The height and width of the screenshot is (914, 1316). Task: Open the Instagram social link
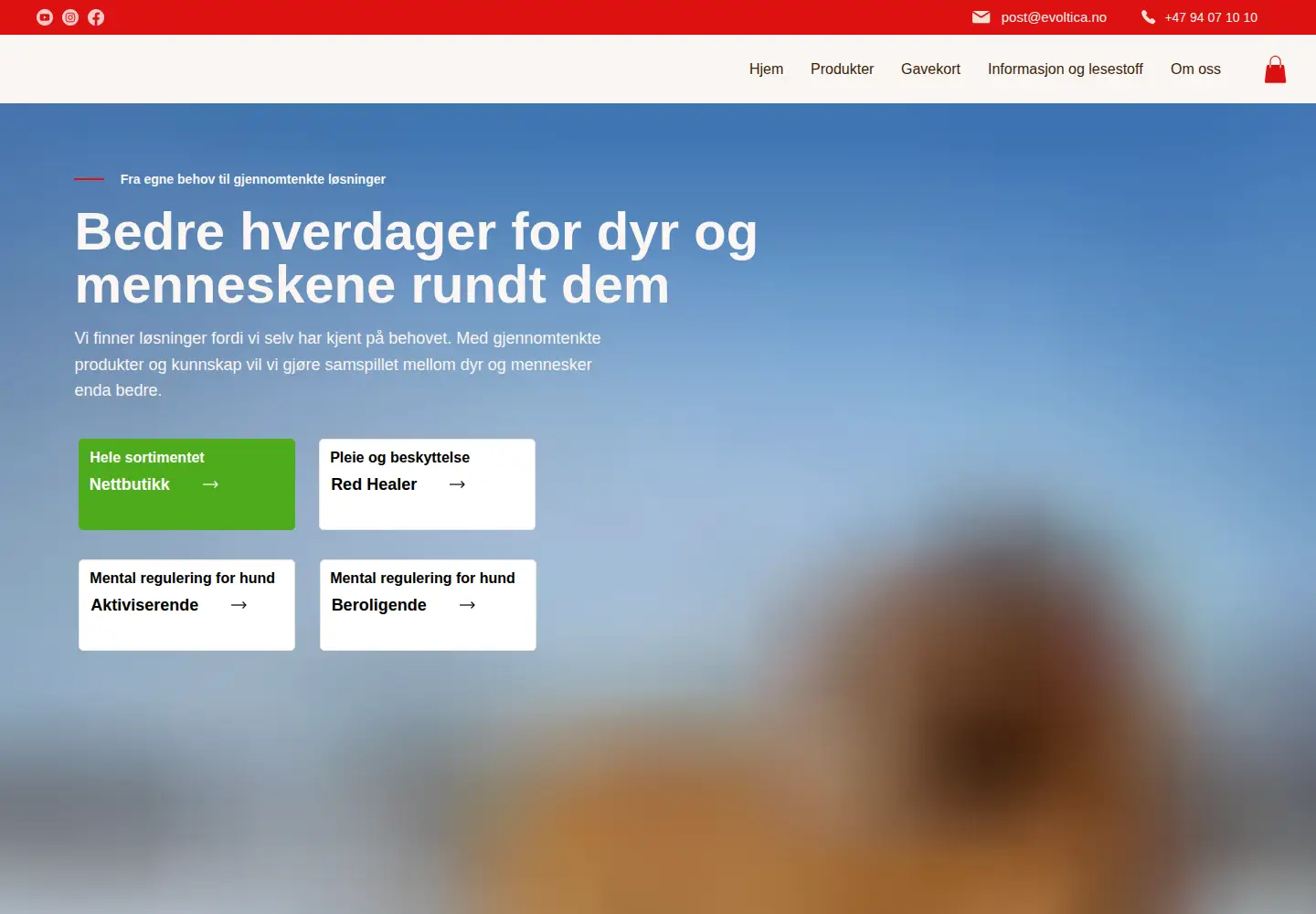click(x=70, y=17)
